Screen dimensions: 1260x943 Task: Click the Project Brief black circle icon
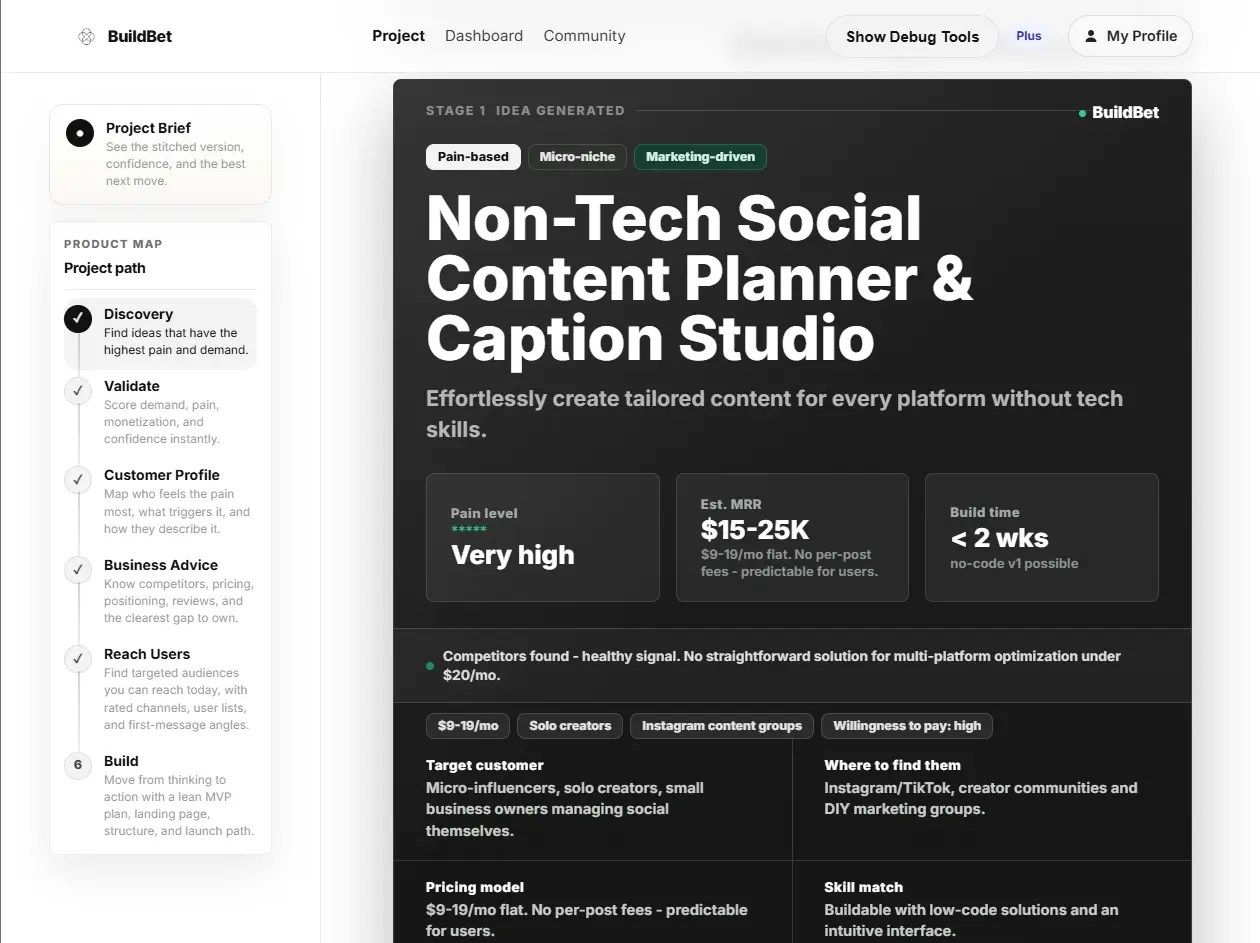80,132
